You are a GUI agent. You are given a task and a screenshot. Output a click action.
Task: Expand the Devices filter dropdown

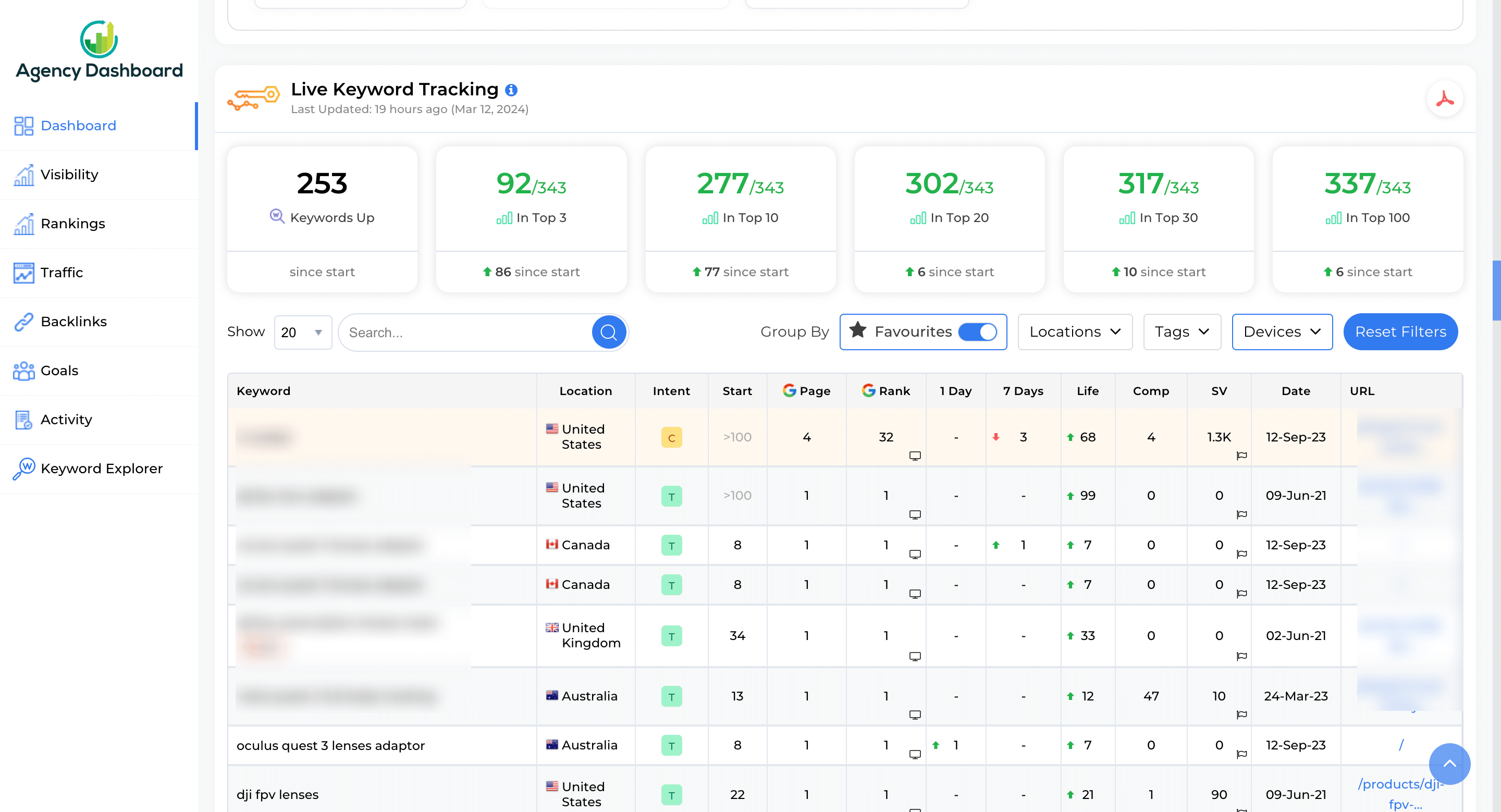[1282, 331]
